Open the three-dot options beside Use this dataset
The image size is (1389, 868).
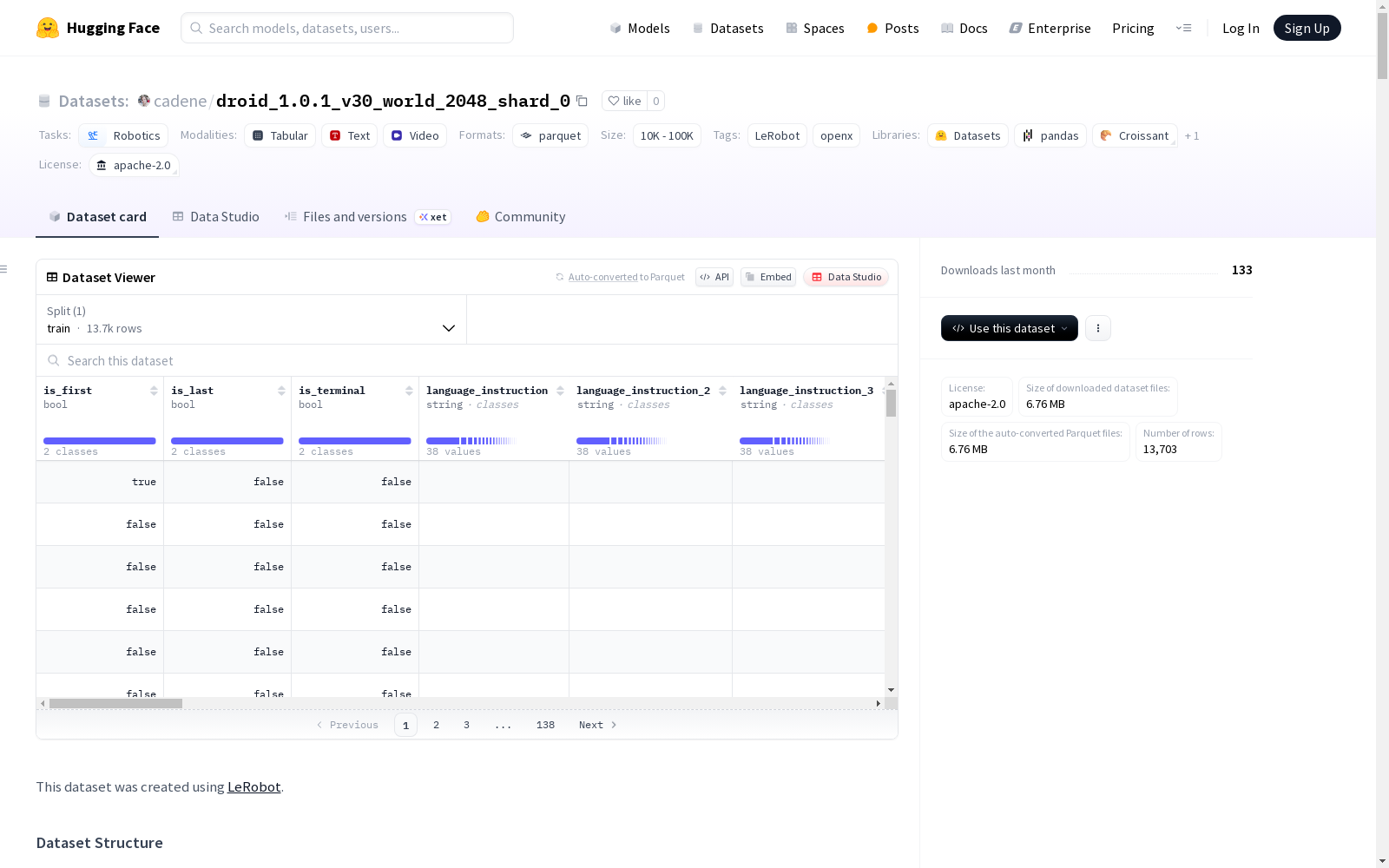1098,328
